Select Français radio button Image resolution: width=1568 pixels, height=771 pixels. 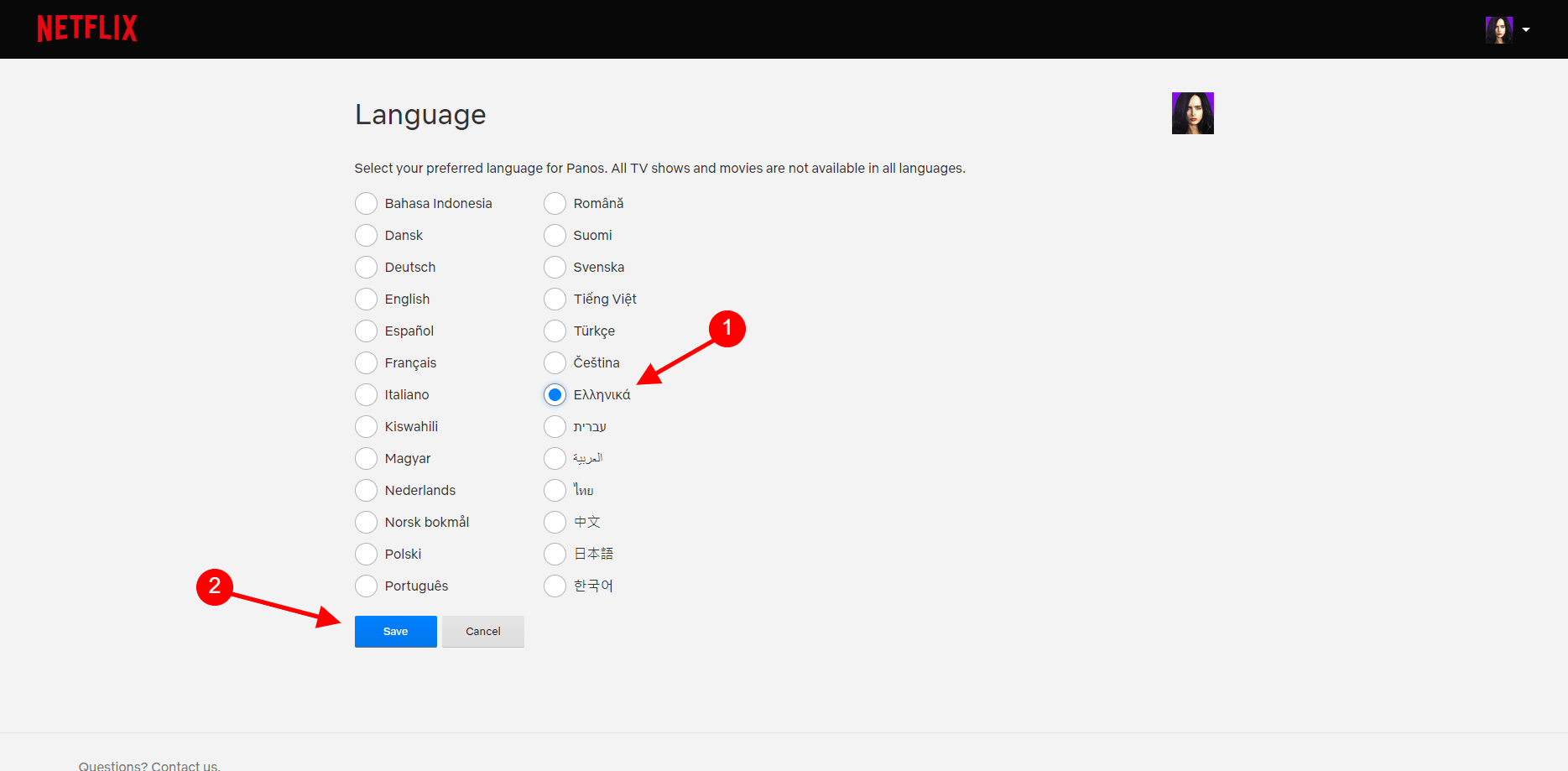[367, 363]
